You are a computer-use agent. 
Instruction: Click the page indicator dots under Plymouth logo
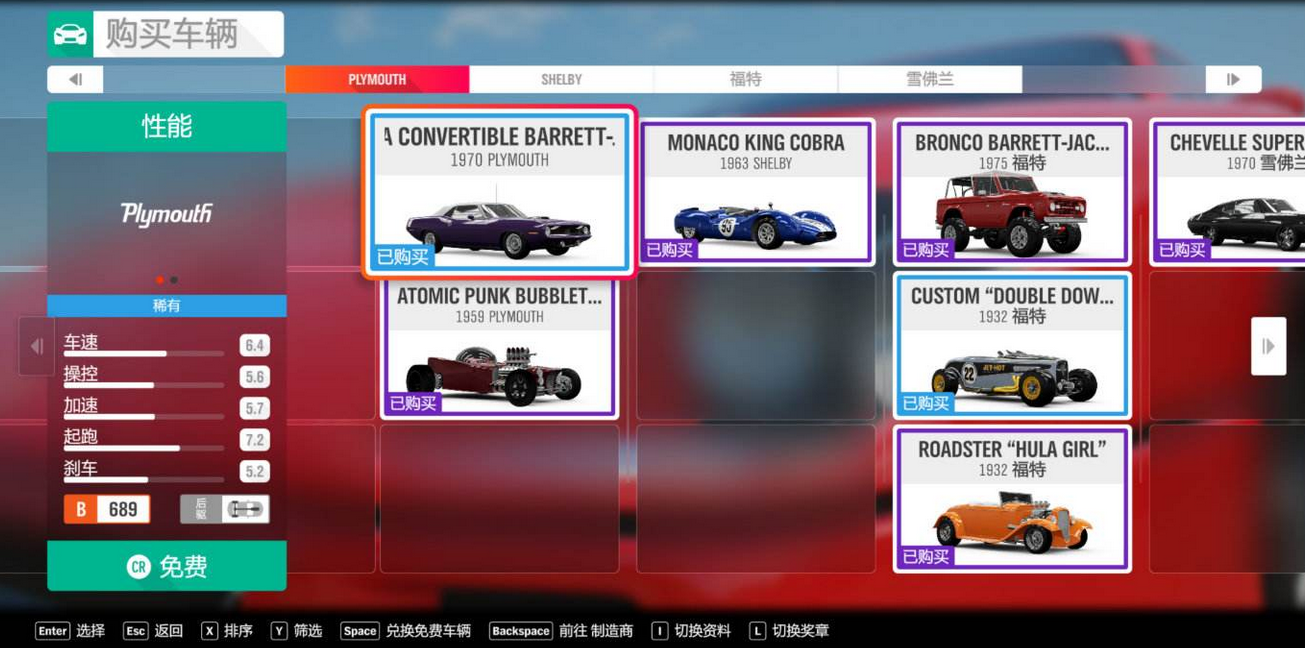[167, 280]
